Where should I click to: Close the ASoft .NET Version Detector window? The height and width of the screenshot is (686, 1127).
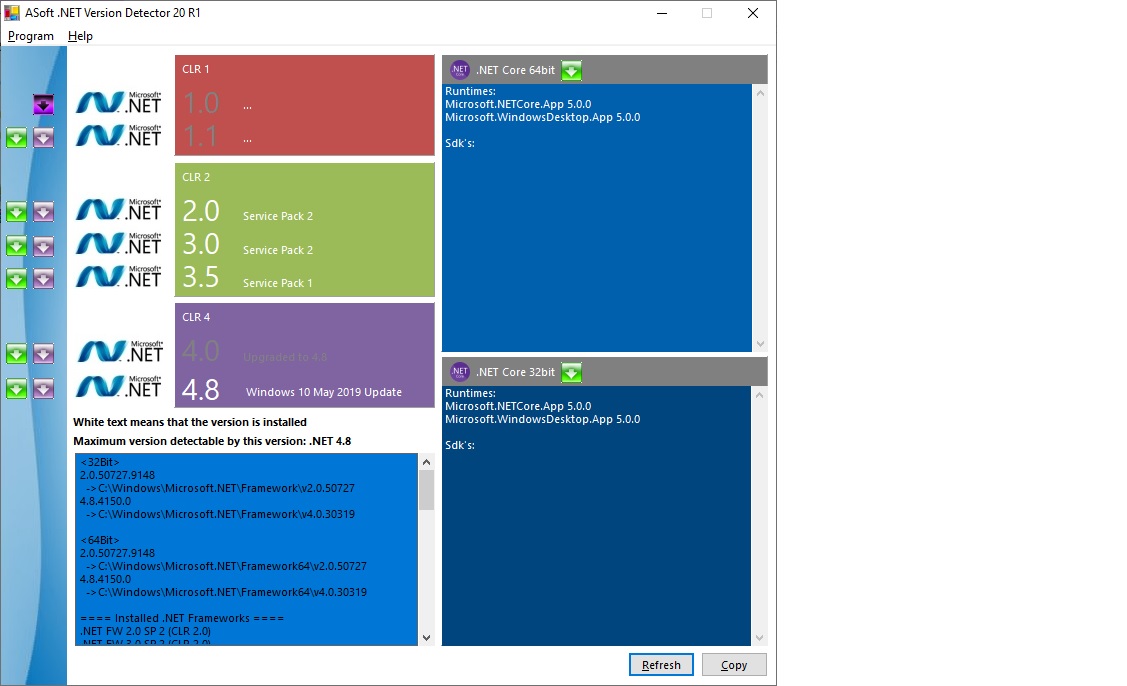pyautogui.click(x=753, y=13)
